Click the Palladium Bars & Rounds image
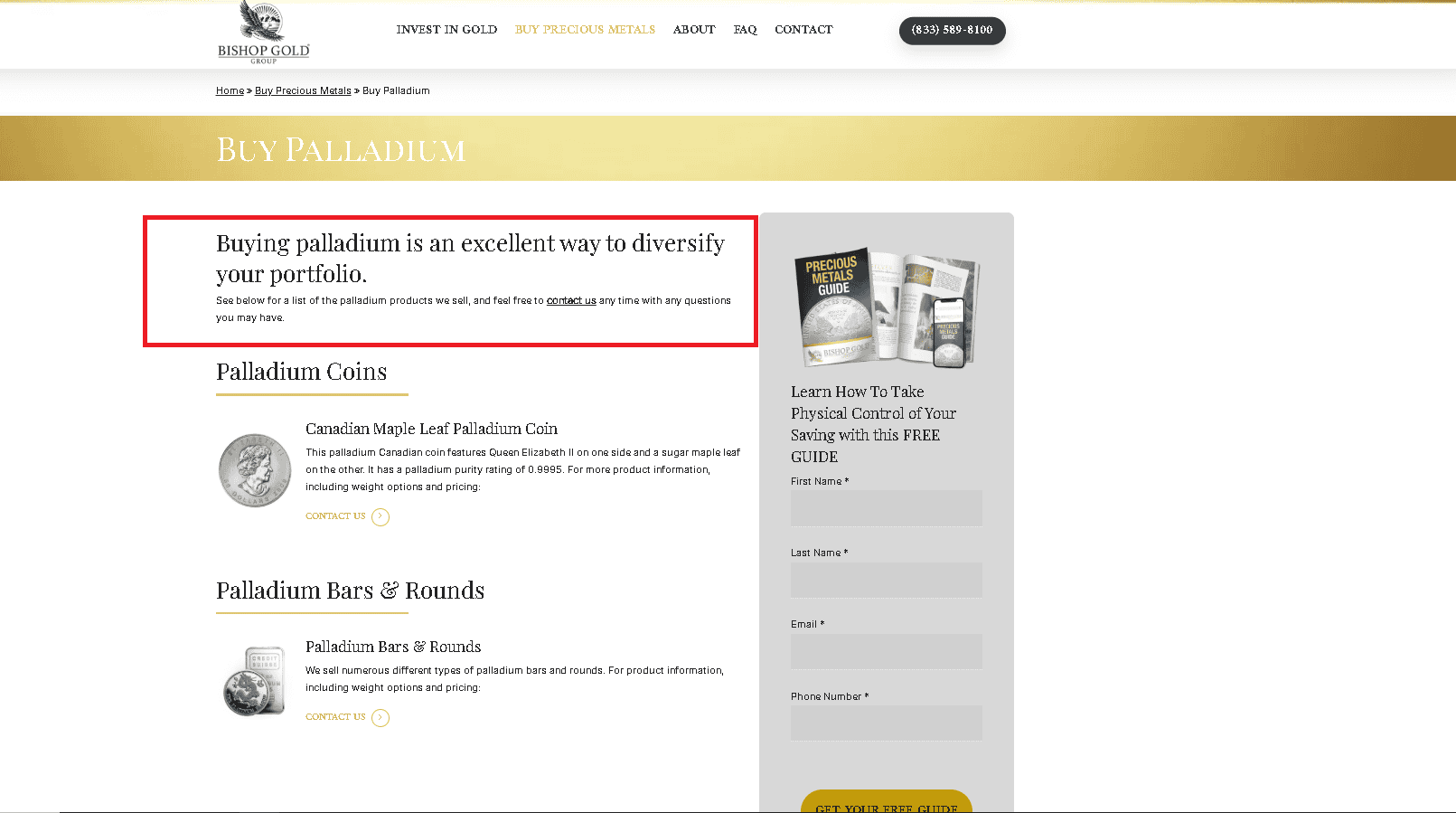Image resolution: width=1456 pixels, height=813 pixels. (254, 681)
